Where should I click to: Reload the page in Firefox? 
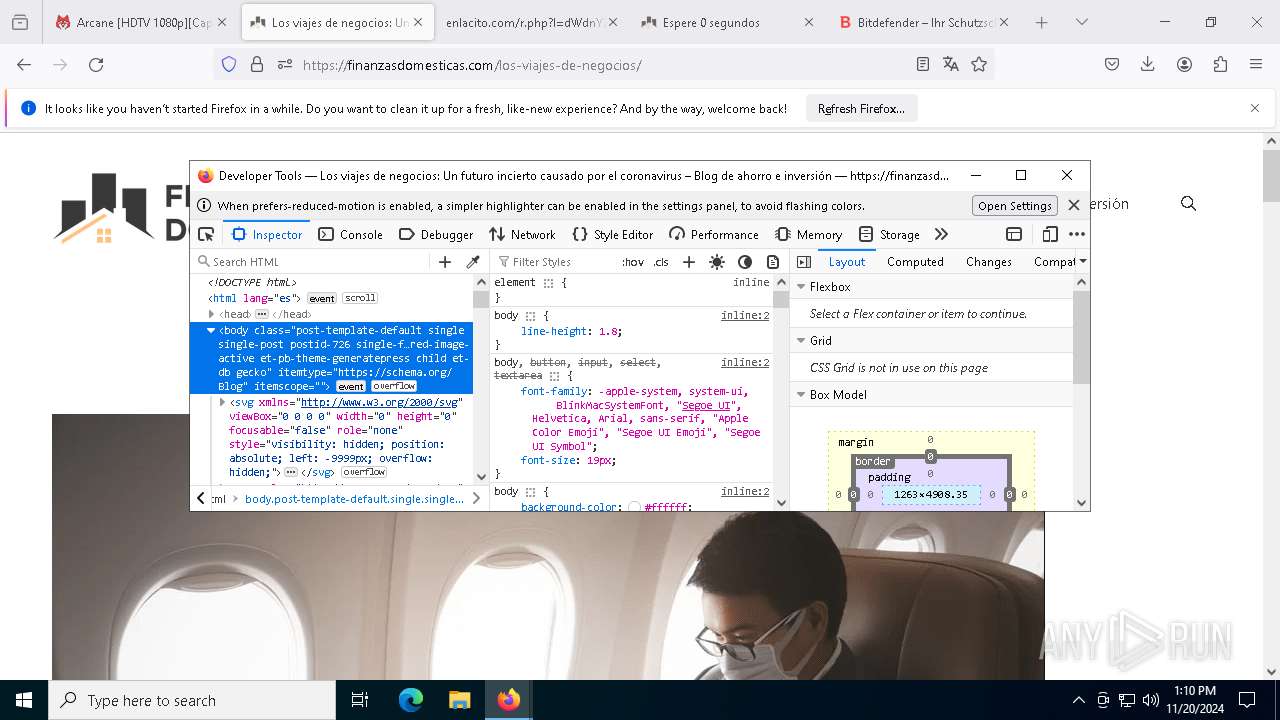coord(96,64)
